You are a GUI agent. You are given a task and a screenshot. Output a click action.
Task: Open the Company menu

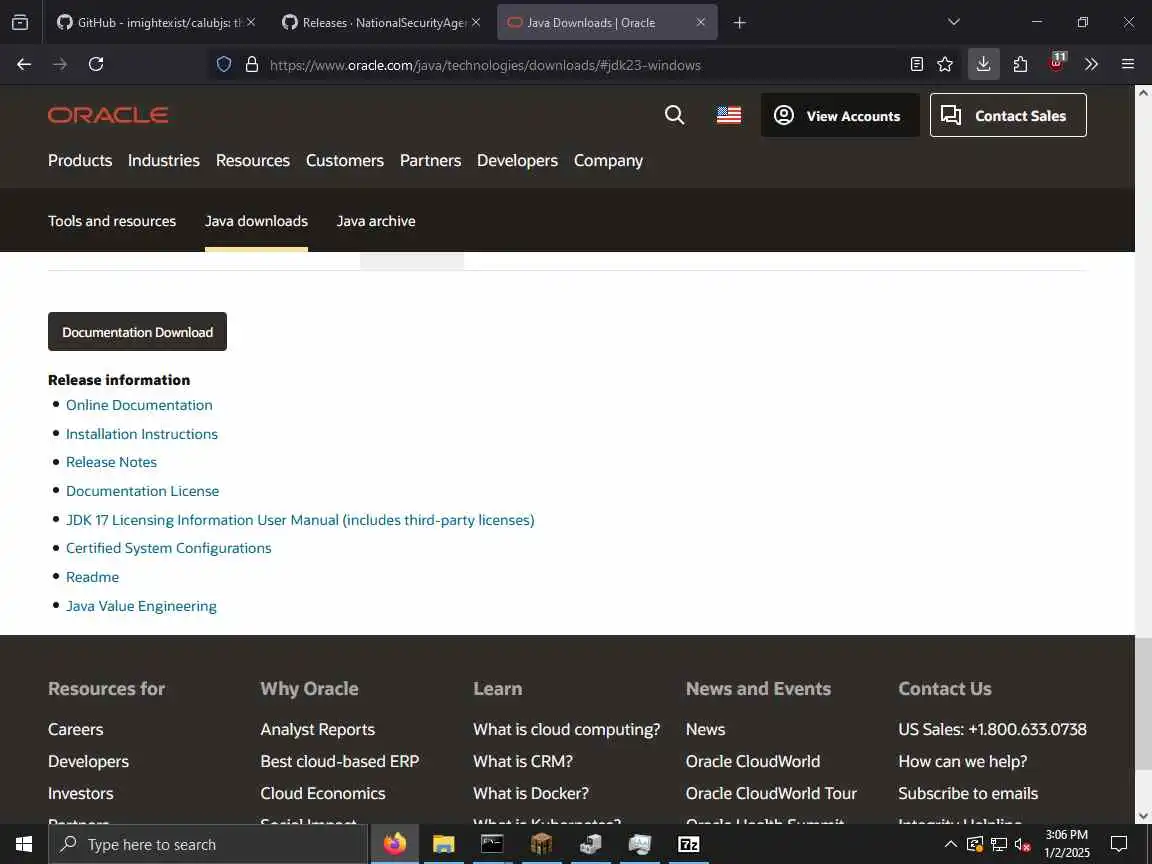tap(608, 160)
